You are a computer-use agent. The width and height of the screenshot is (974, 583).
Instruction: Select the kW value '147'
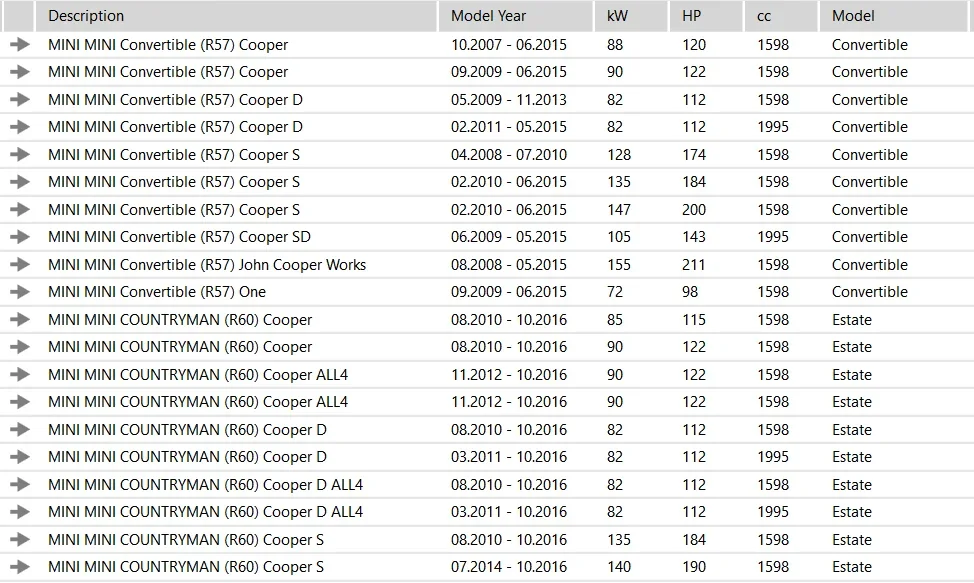[x=619, y=209]
